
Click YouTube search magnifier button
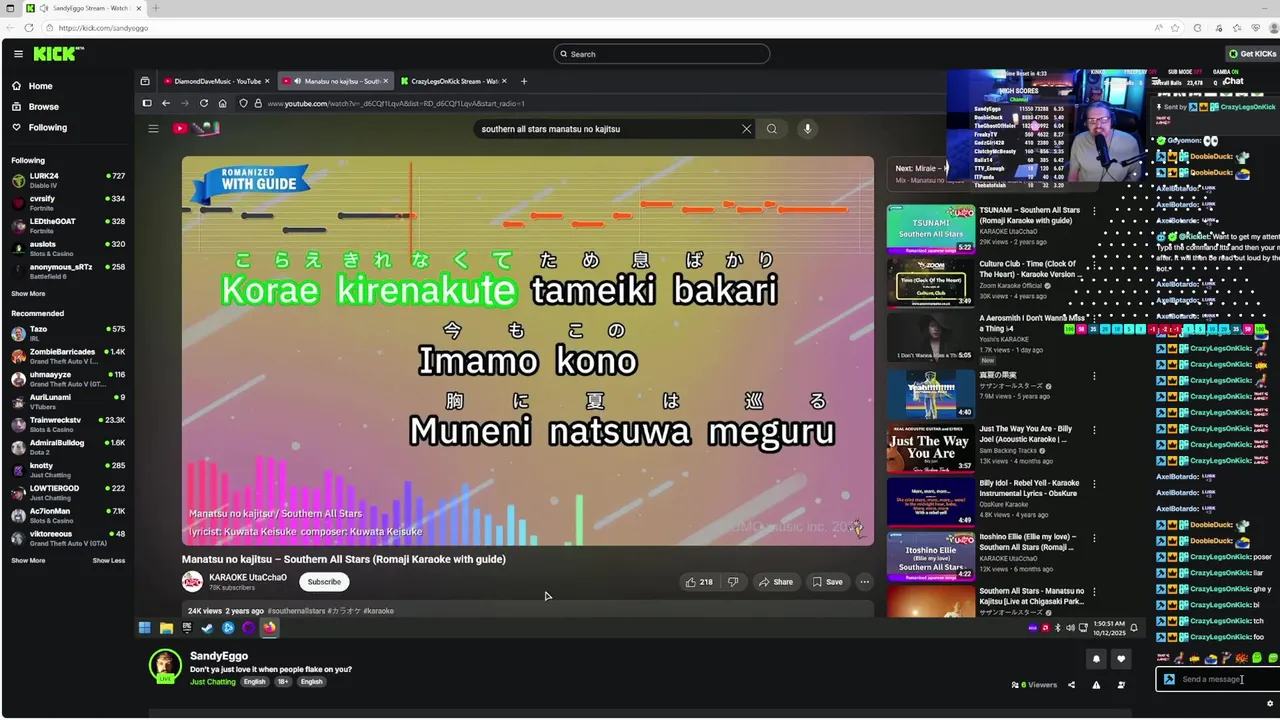tap(772, 129)
